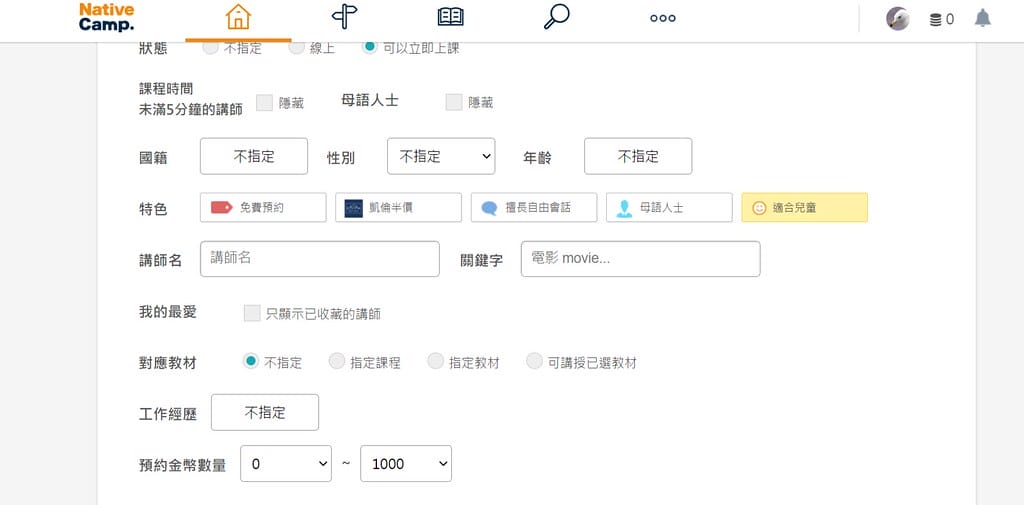Screen dimensions: 1024x505
Task: Toggle the 凱倫半價 feature filter
Action: (x=398, y=208)
